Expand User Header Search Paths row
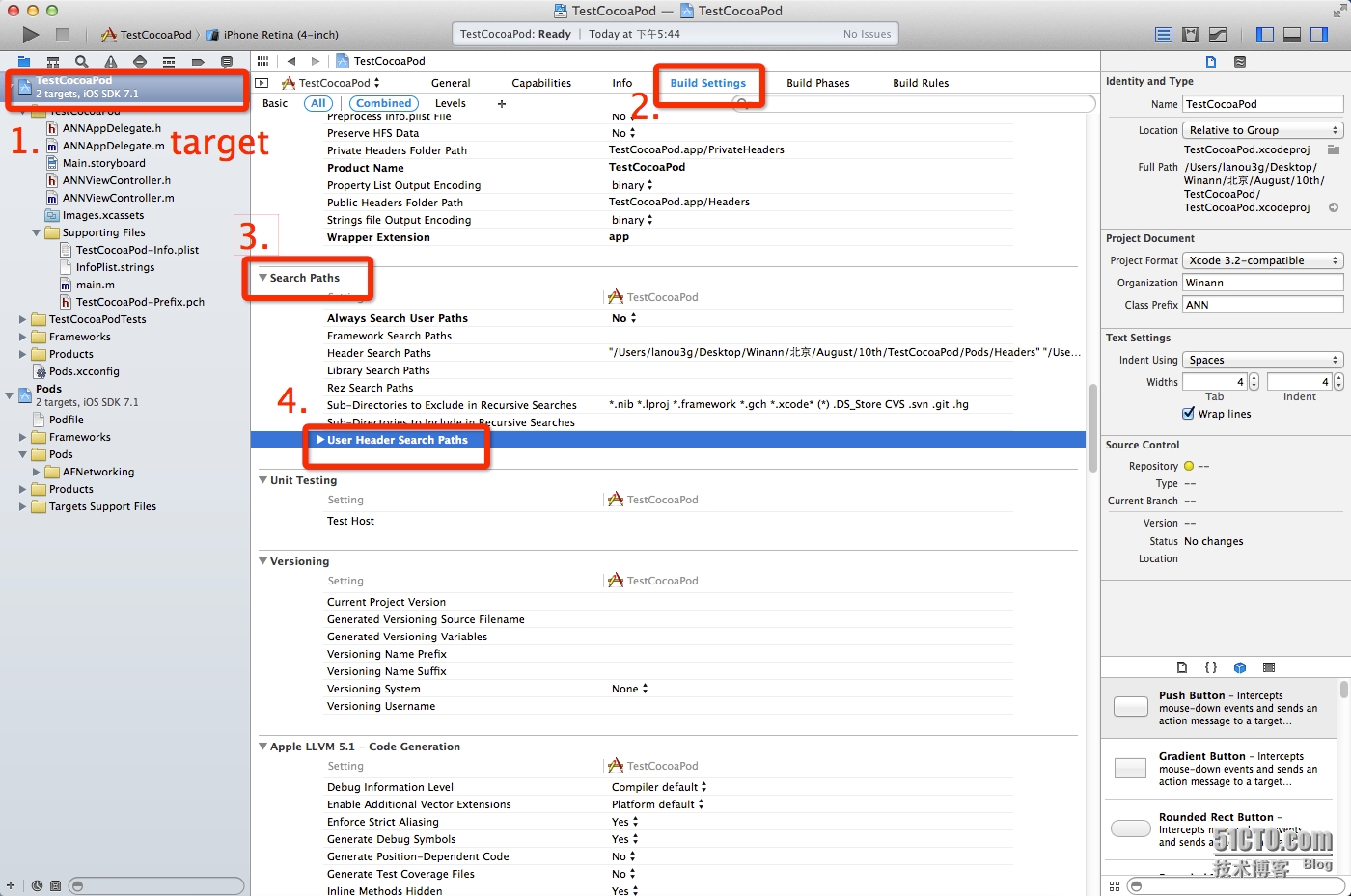This screenshot has width=1351, height=896. click(x=320, y=440)
